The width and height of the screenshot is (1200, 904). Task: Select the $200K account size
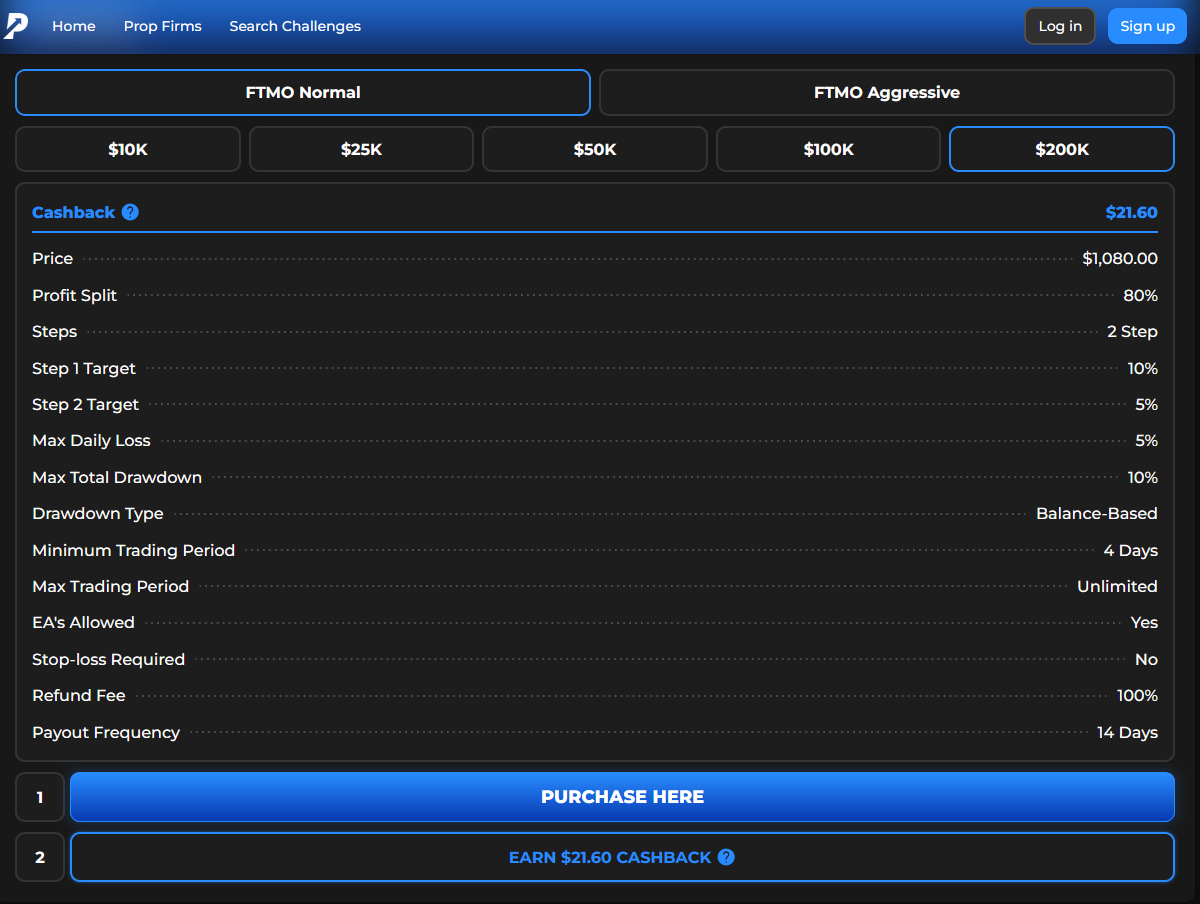1062,149
